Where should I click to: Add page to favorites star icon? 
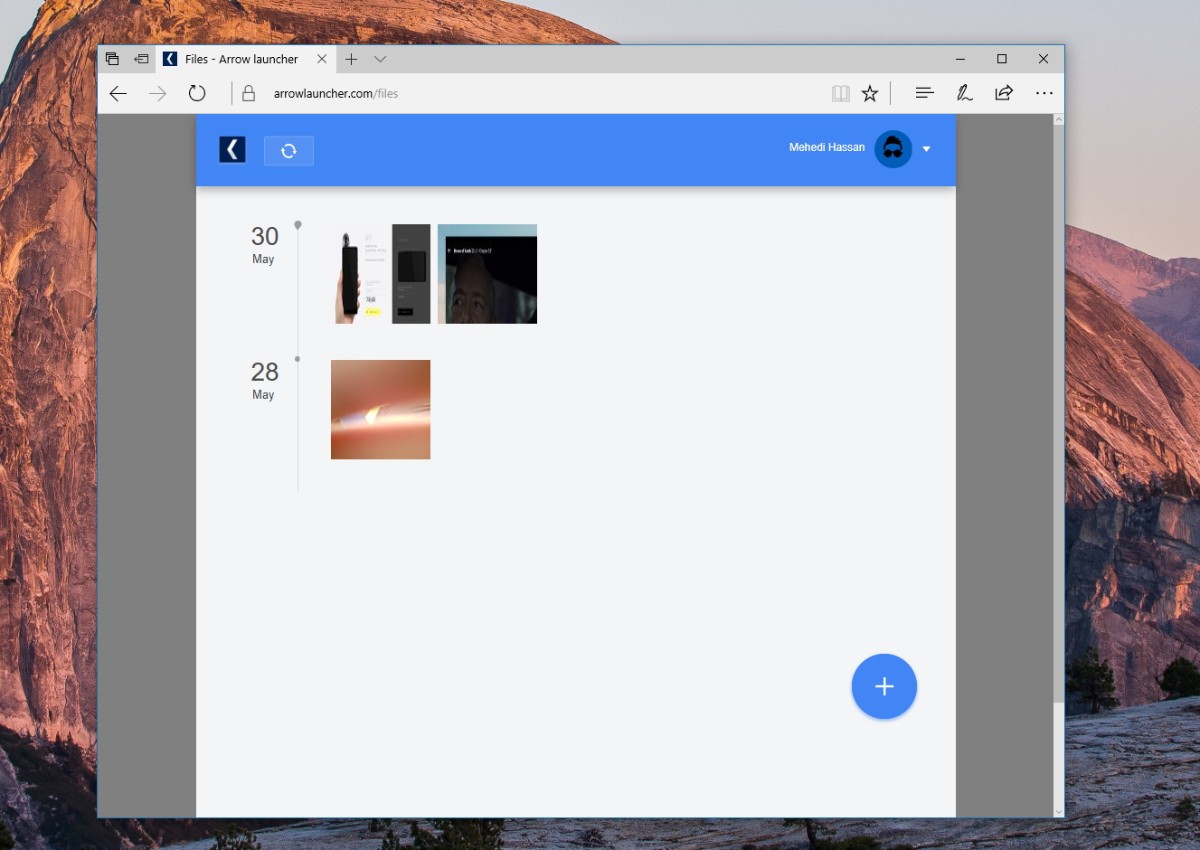tap(870, 94)
